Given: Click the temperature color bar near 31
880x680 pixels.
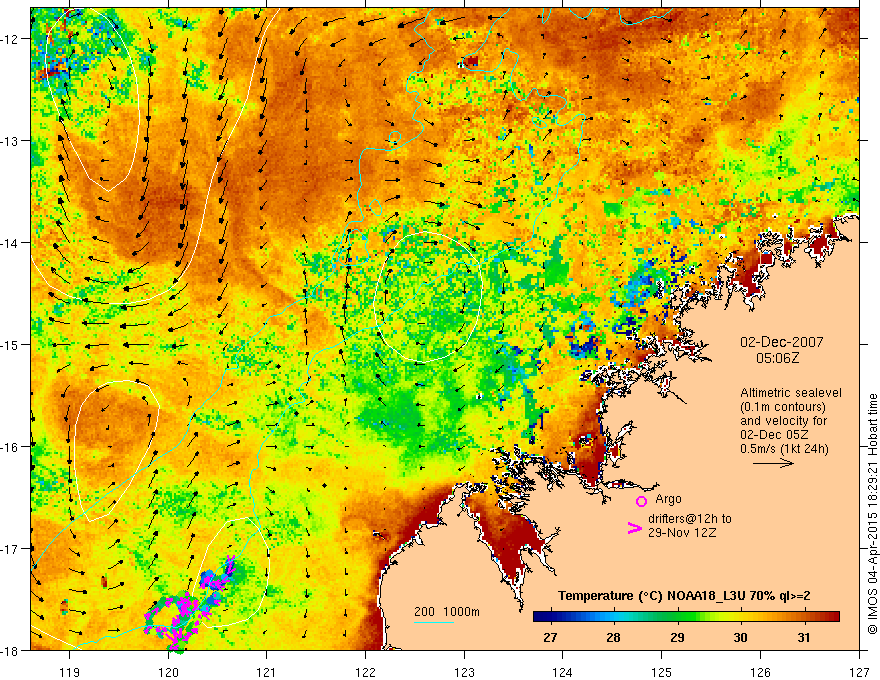Looking at the screenshot, I should [x=804, y=617].
